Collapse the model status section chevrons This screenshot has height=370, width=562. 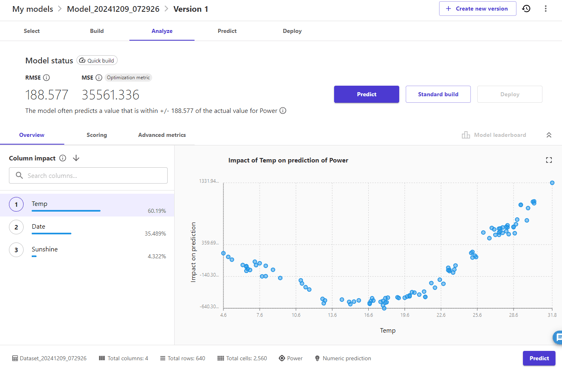(549, 135)
